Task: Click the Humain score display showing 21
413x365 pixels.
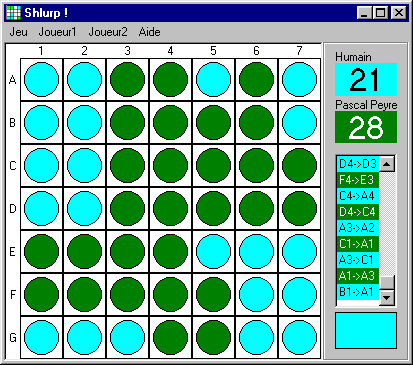Action: (x=366, y=80)
